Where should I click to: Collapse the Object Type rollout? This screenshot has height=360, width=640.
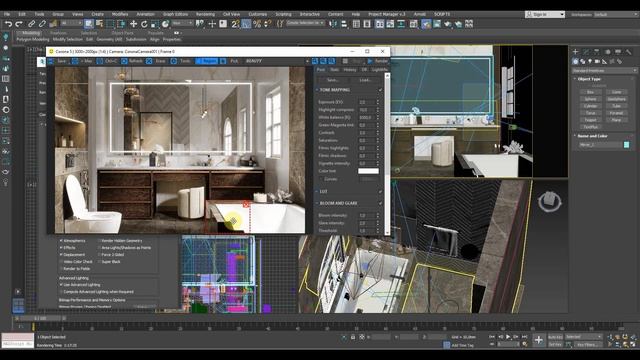tap(575, 79)
